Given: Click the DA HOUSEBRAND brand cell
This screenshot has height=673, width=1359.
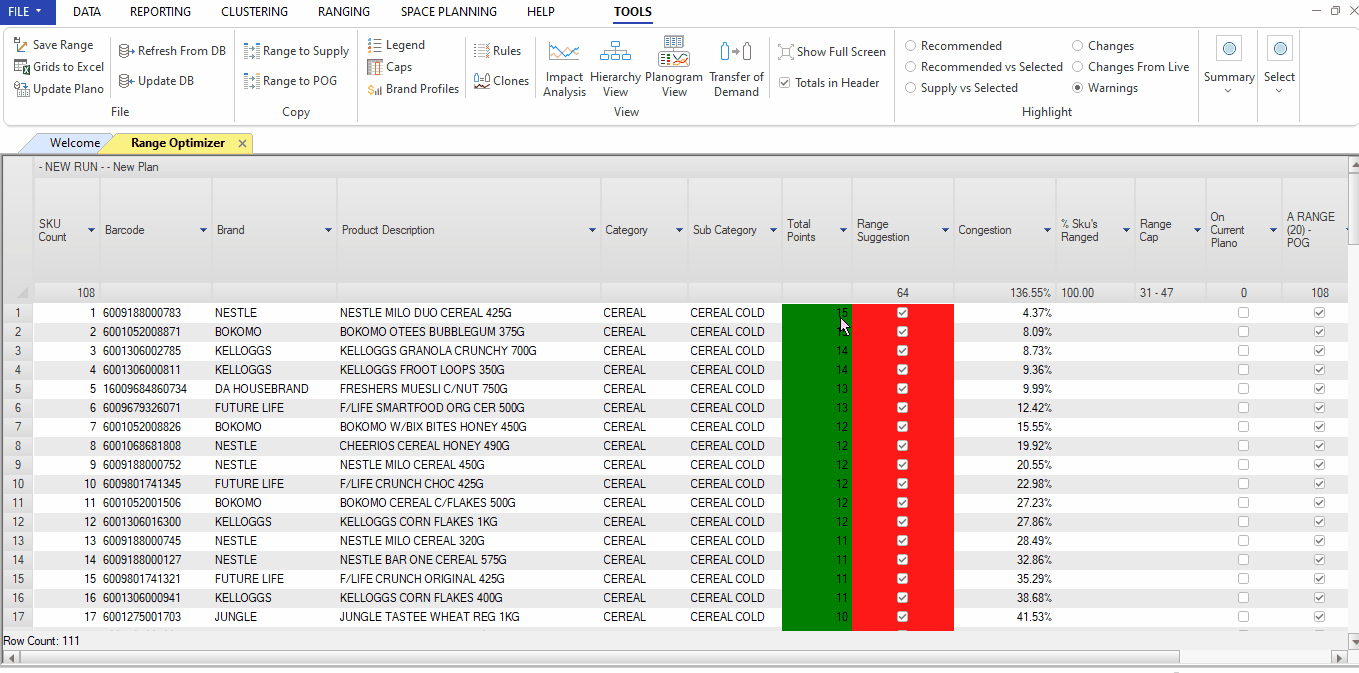Looking at the screenshot, I should [274, 389].
